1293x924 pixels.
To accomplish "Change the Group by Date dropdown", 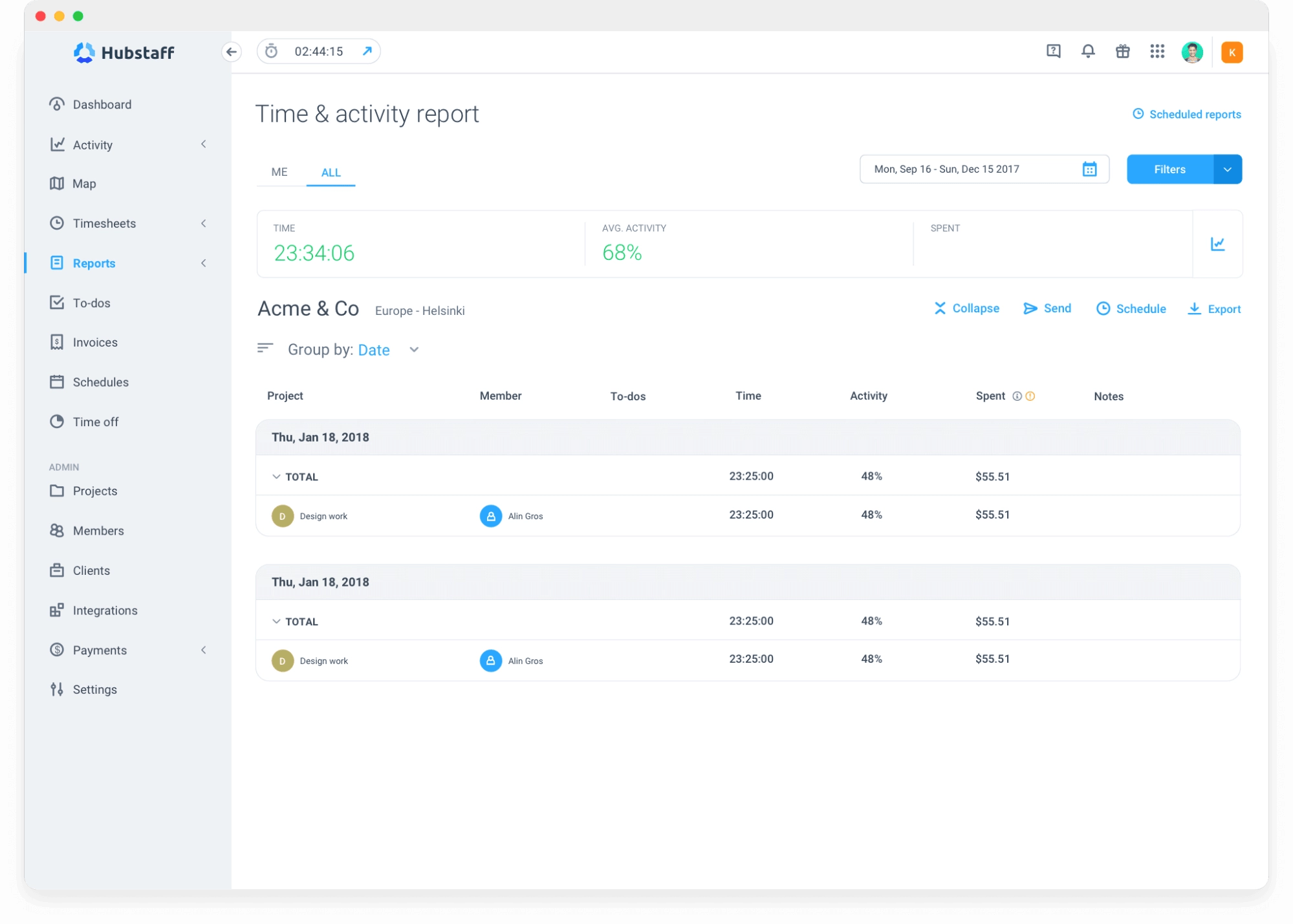I will [374, 349].
